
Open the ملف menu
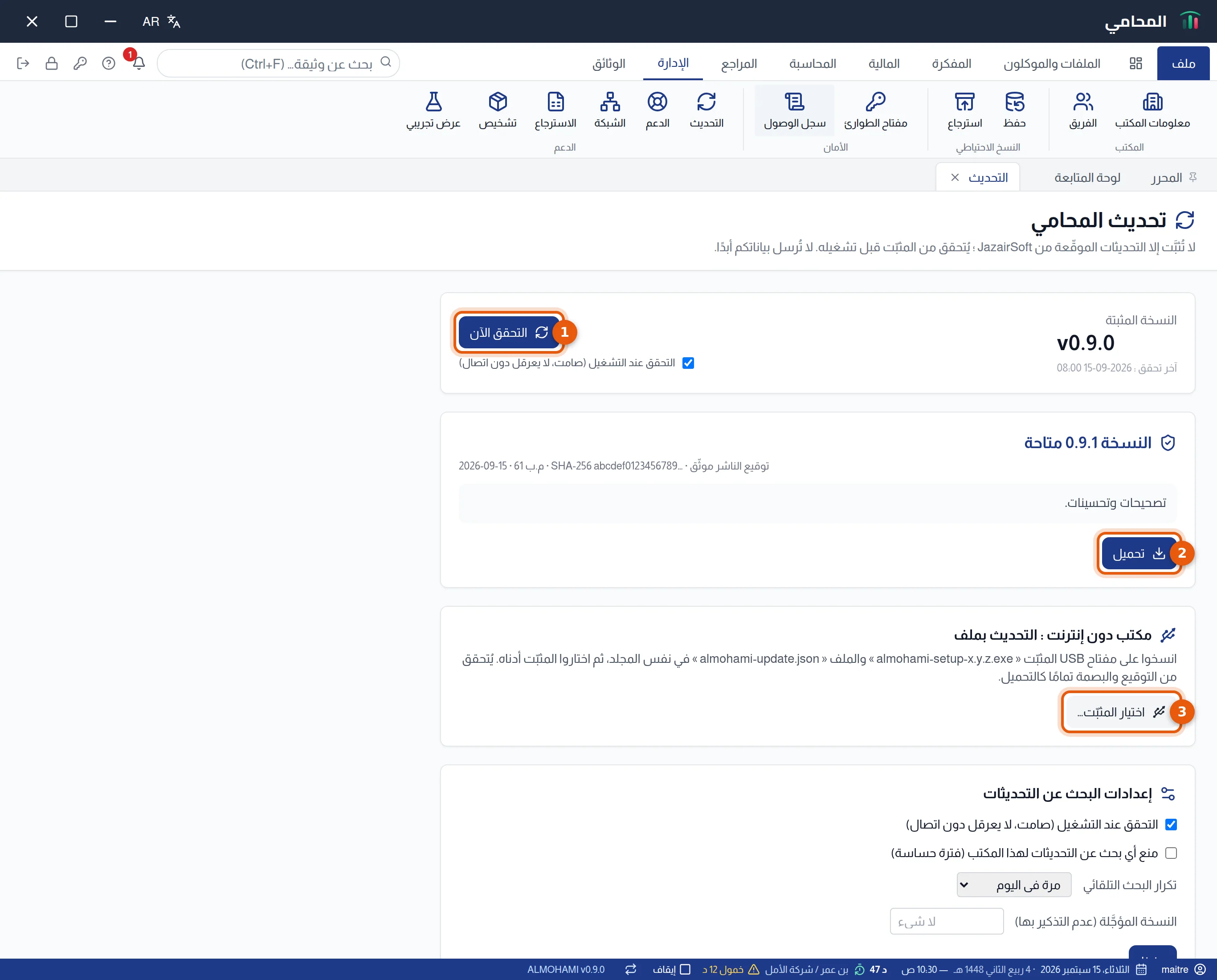click(1183, 63)
